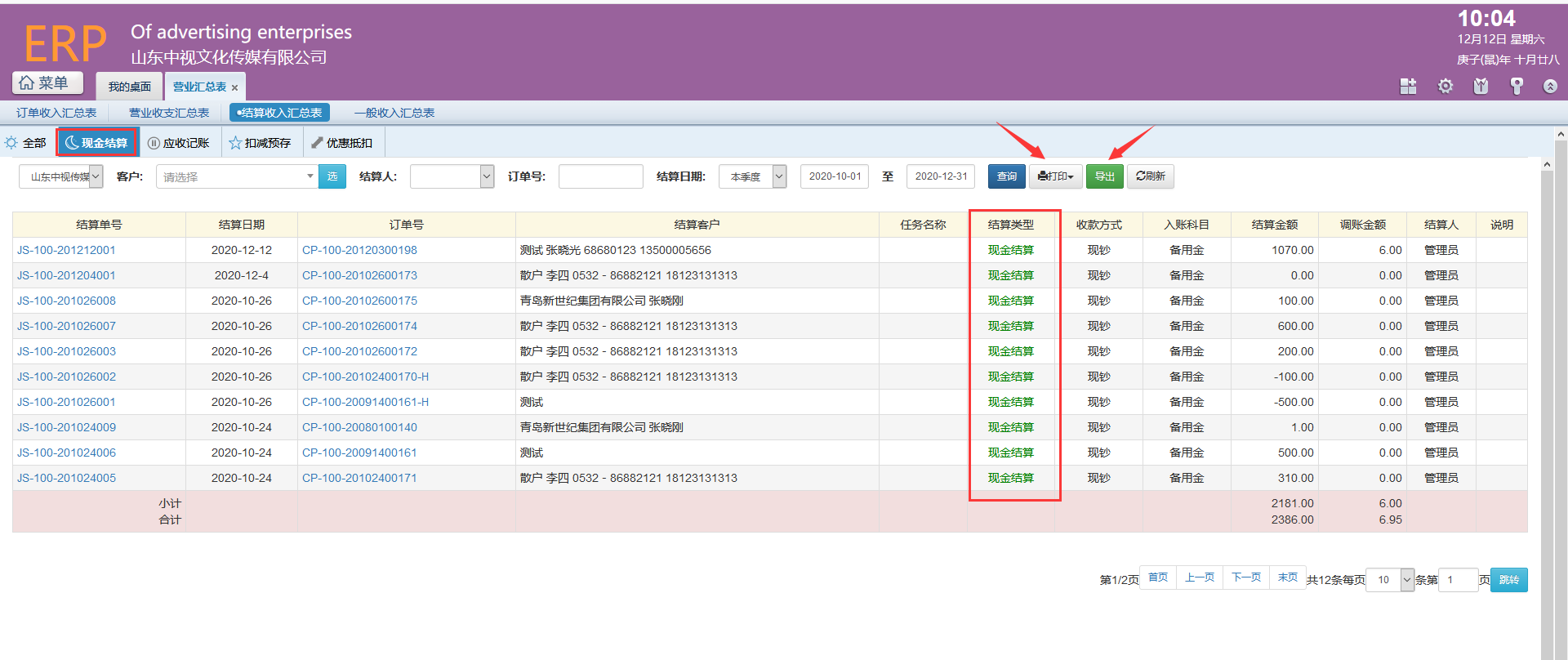The height and width of the screenshot is (660, 1568).
Task: Open the rows-per-page 10 dropdown
Action: coord(1390,580)
